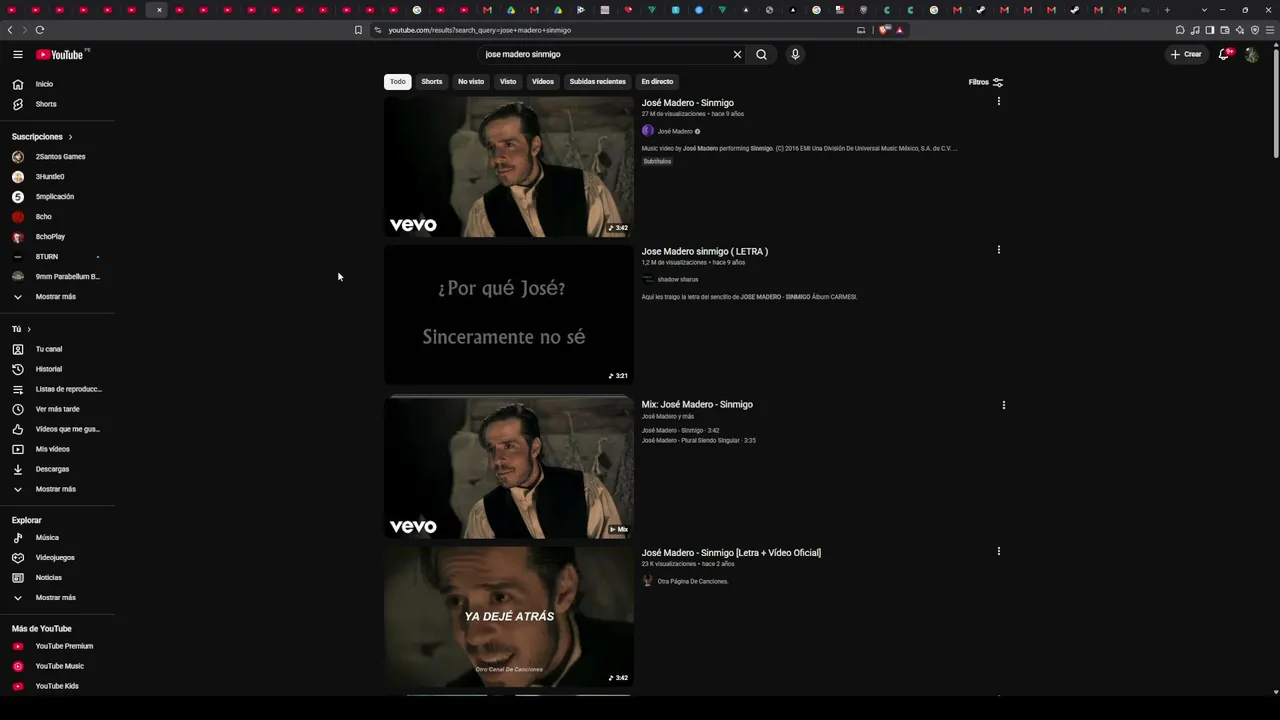The width and height of the screenshot is (1280, 720).
Task: Expand Explorar list with Mostrar más
Action: click(x=57, y=597)
